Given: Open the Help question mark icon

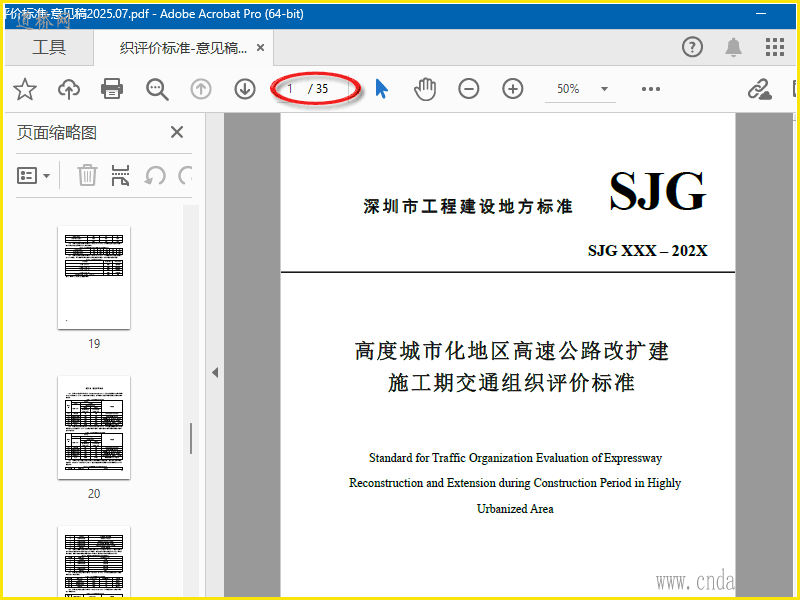Looking at the screenshot, I should [692, 47].
